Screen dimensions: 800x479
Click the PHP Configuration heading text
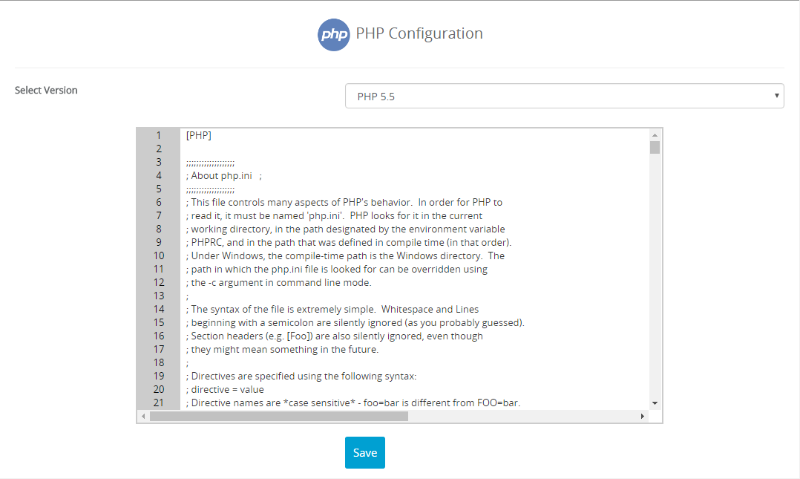pyautogui.click(x=419, y=34)
